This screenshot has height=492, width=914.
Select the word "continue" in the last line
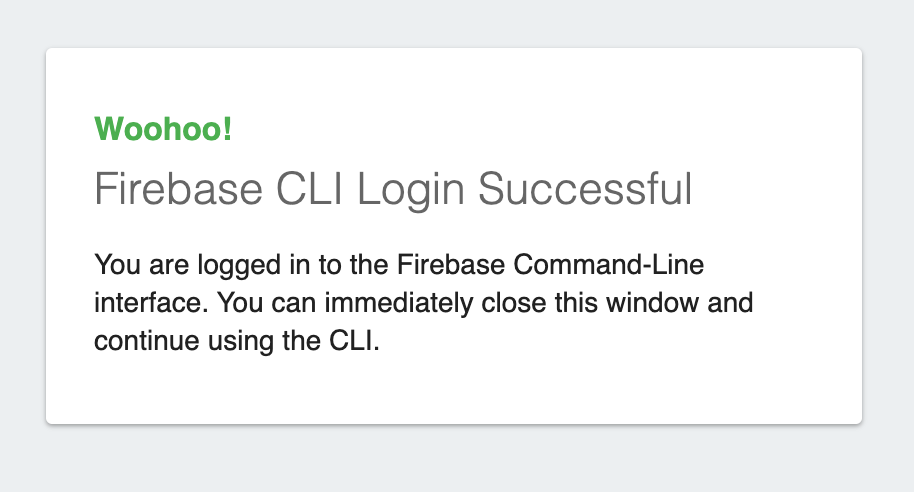[x=137, y=341]
